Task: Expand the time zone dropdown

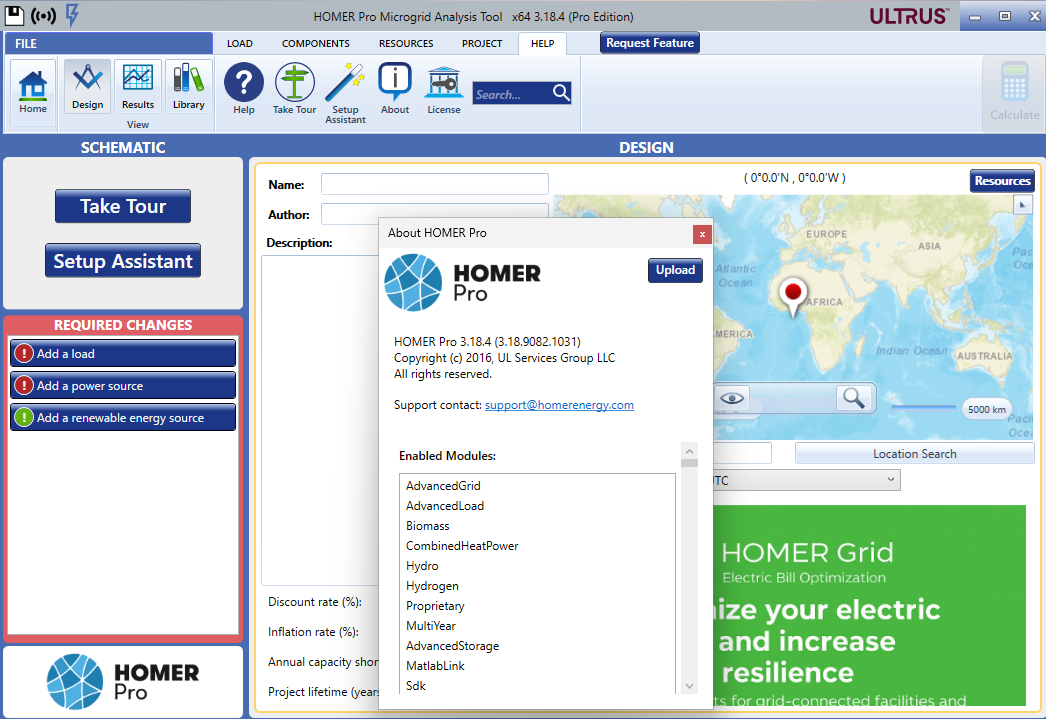Action: [890, 480]
